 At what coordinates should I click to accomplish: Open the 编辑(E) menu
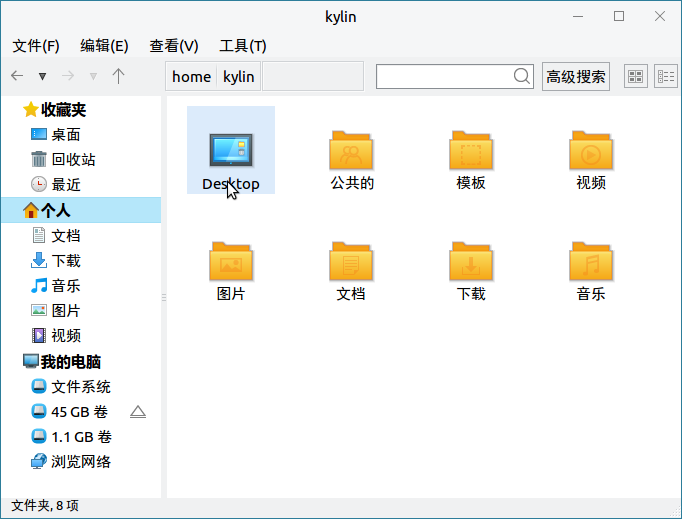pyautogui.click(x=104, y=46)
